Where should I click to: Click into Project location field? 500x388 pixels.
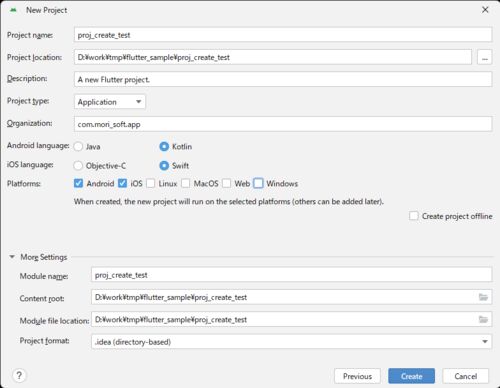[273, 57]
